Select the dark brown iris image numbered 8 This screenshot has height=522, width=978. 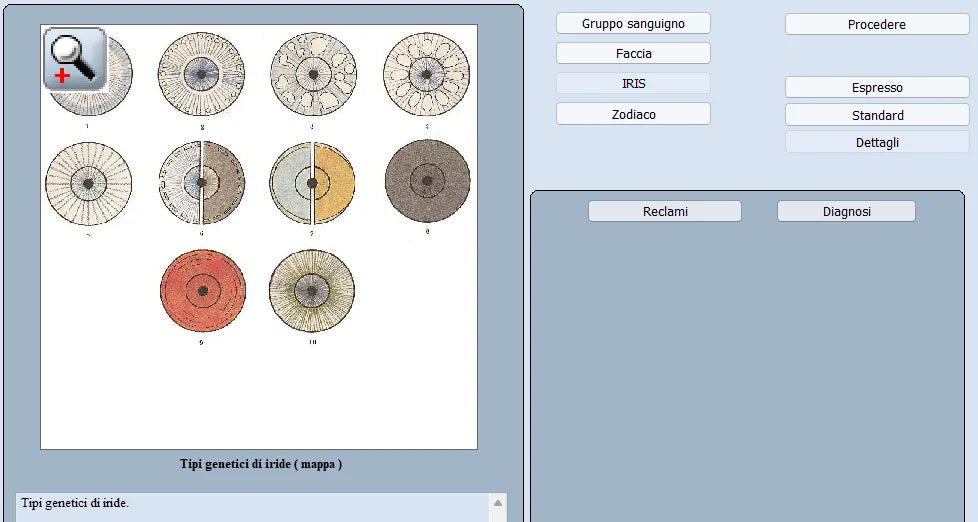(x=427, y=182)
